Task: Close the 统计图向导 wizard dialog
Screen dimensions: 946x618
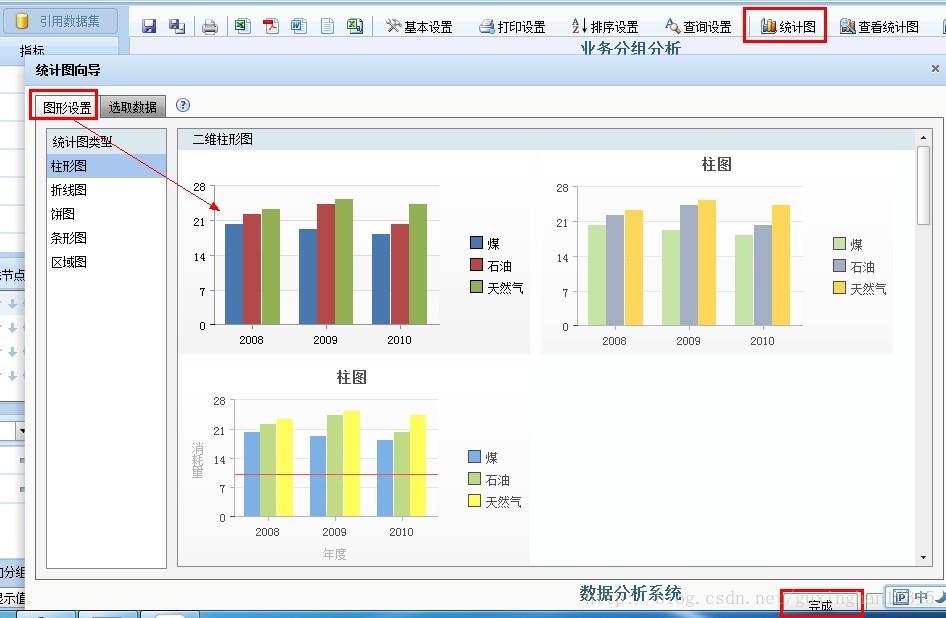Action: point(935,69)
